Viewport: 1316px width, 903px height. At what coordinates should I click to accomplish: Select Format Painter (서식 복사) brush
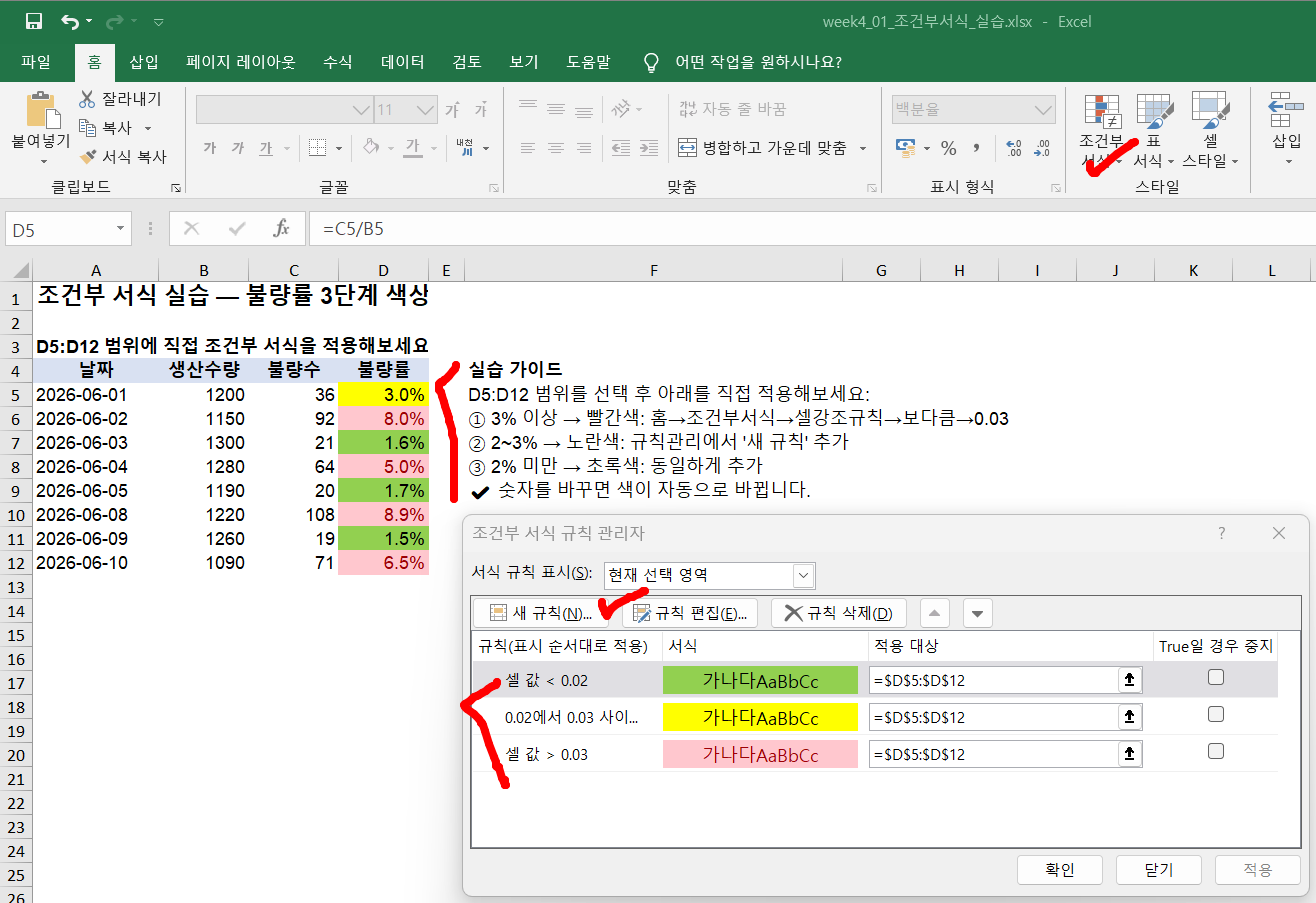tap(87, 157)
